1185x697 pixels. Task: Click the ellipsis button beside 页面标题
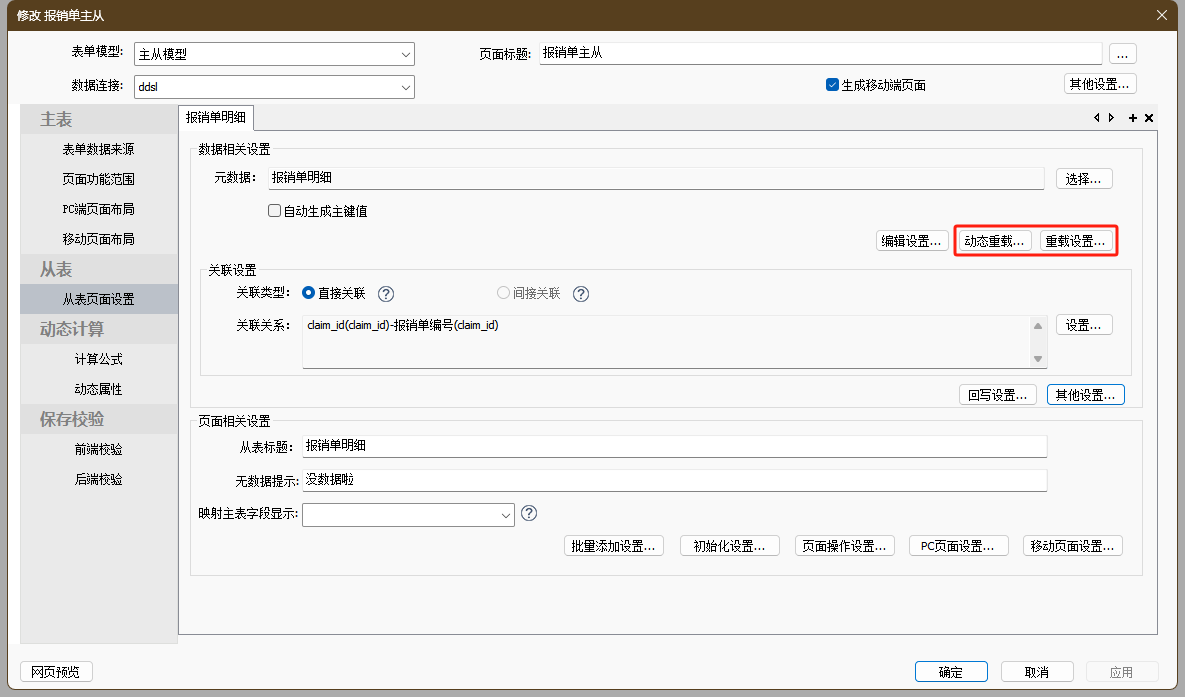[1122, 54]
